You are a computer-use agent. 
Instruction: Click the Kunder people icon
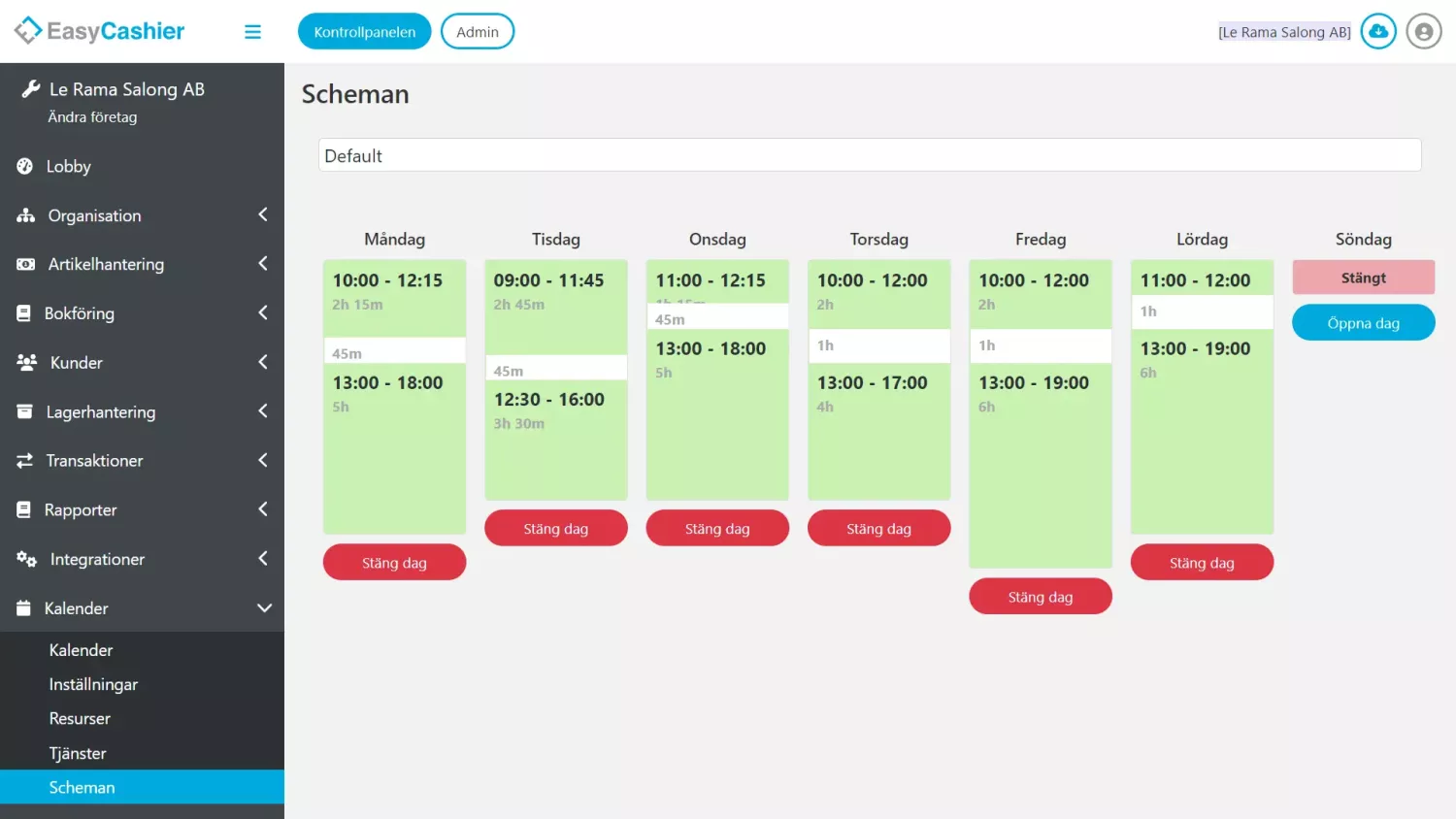click(x=26, y=362)
